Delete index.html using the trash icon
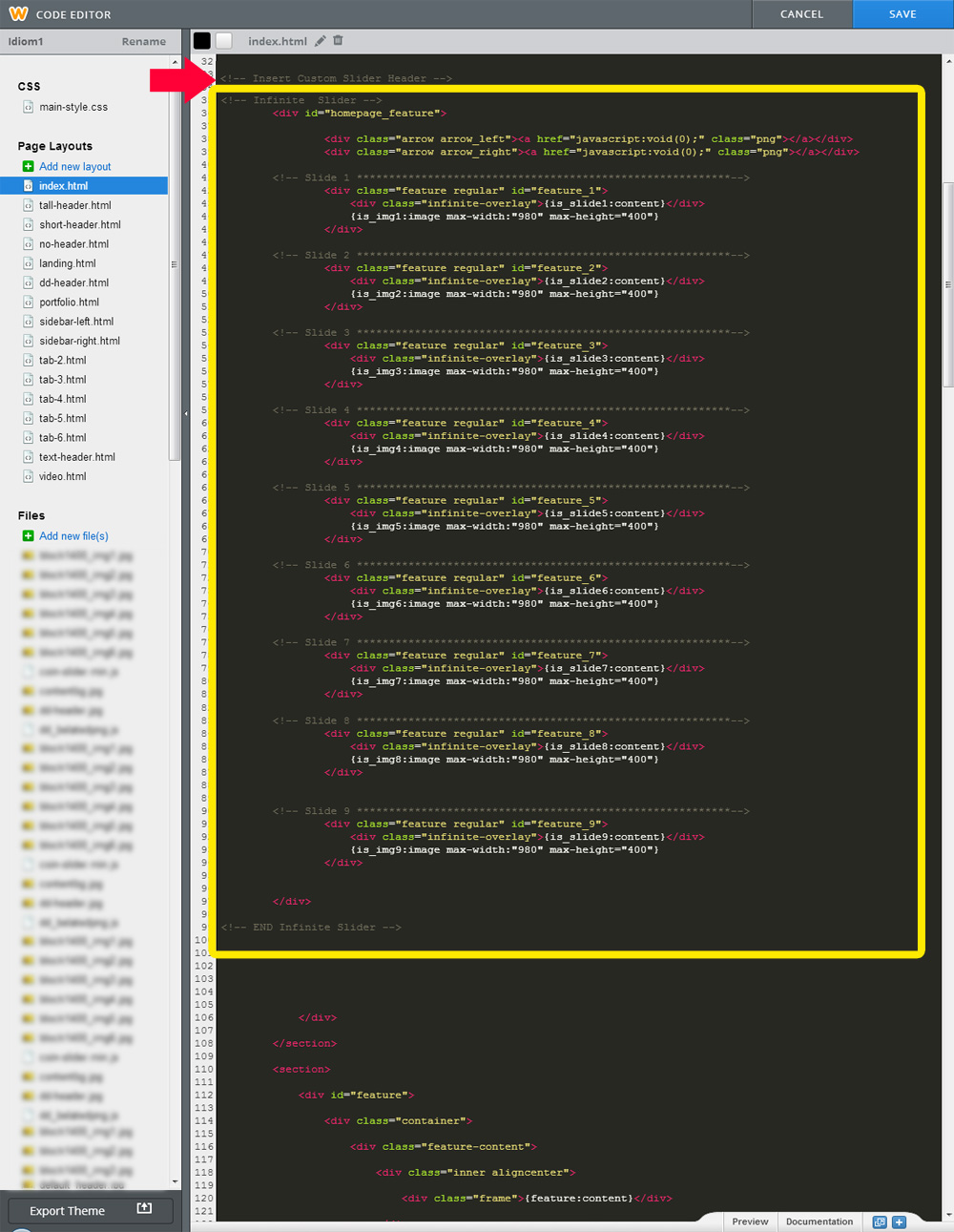This screenshot has width=954, height=1232. coord(338,41)
